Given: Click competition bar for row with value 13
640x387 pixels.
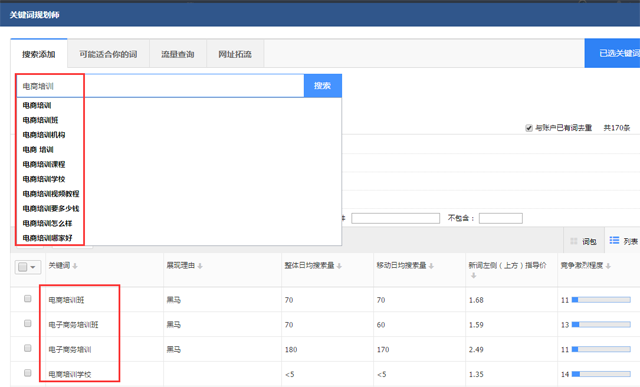Looking at the screenshot, I should [x=601, y=325].
